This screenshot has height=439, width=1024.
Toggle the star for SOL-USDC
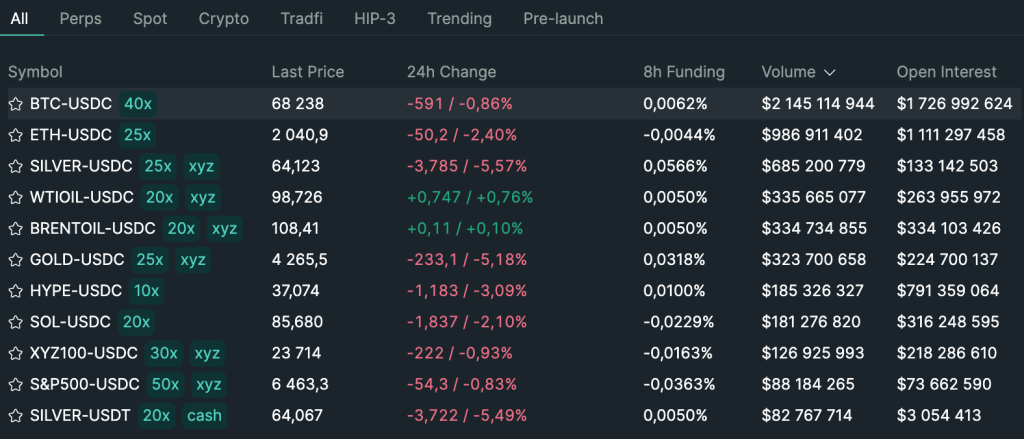[15, 322]
